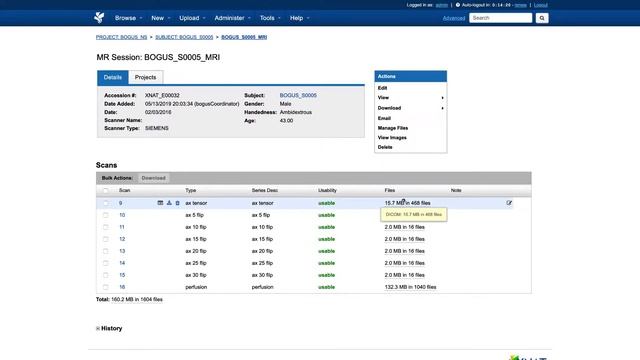Click the 'ax 30 flip' Series Desc cell

pos(262,276)
